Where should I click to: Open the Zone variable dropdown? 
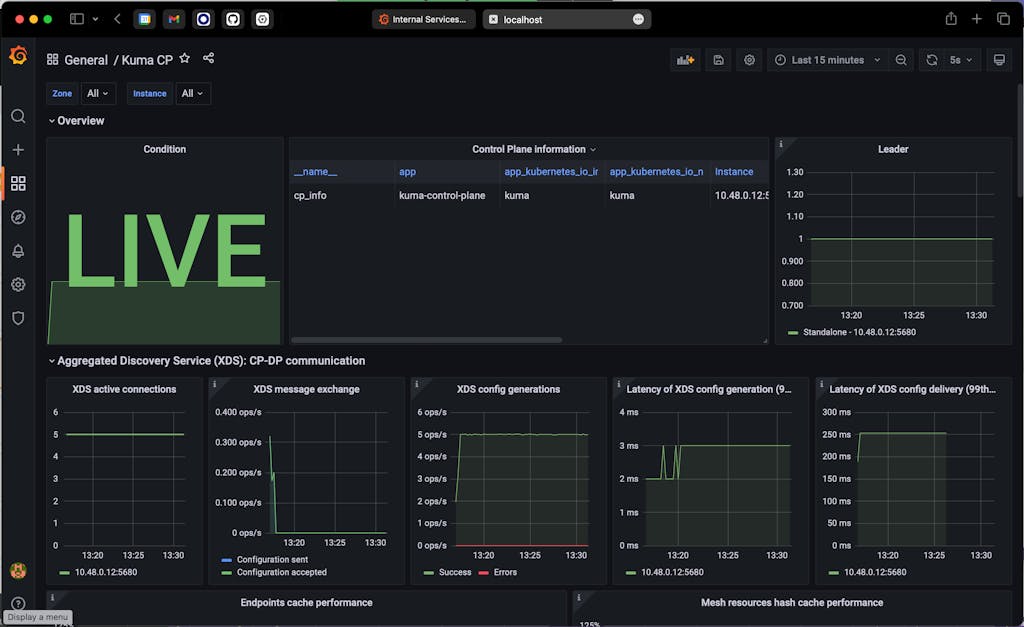click(98, 94)
